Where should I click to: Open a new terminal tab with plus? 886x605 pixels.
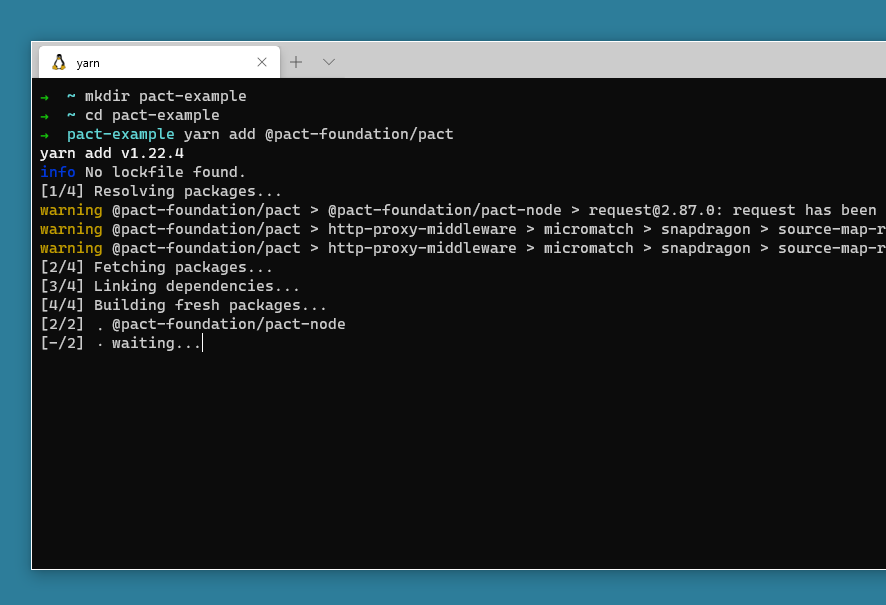tap(296, 62)
